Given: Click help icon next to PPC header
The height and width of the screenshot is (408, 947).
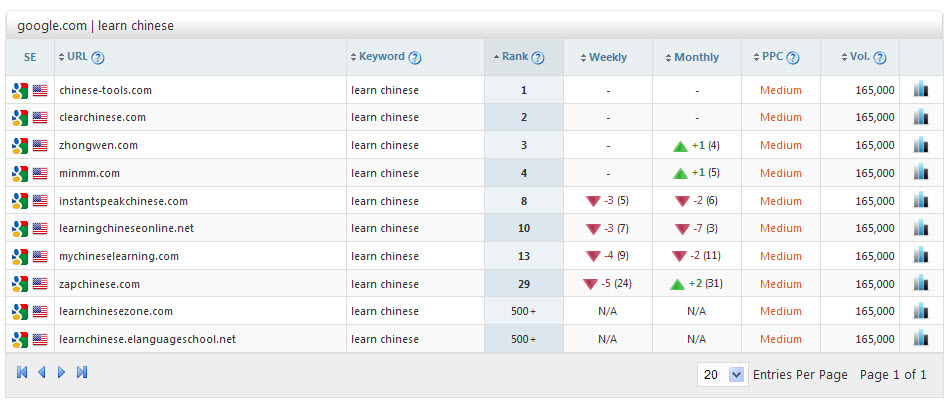Looking at the screenshot, I should coord(793,58).
